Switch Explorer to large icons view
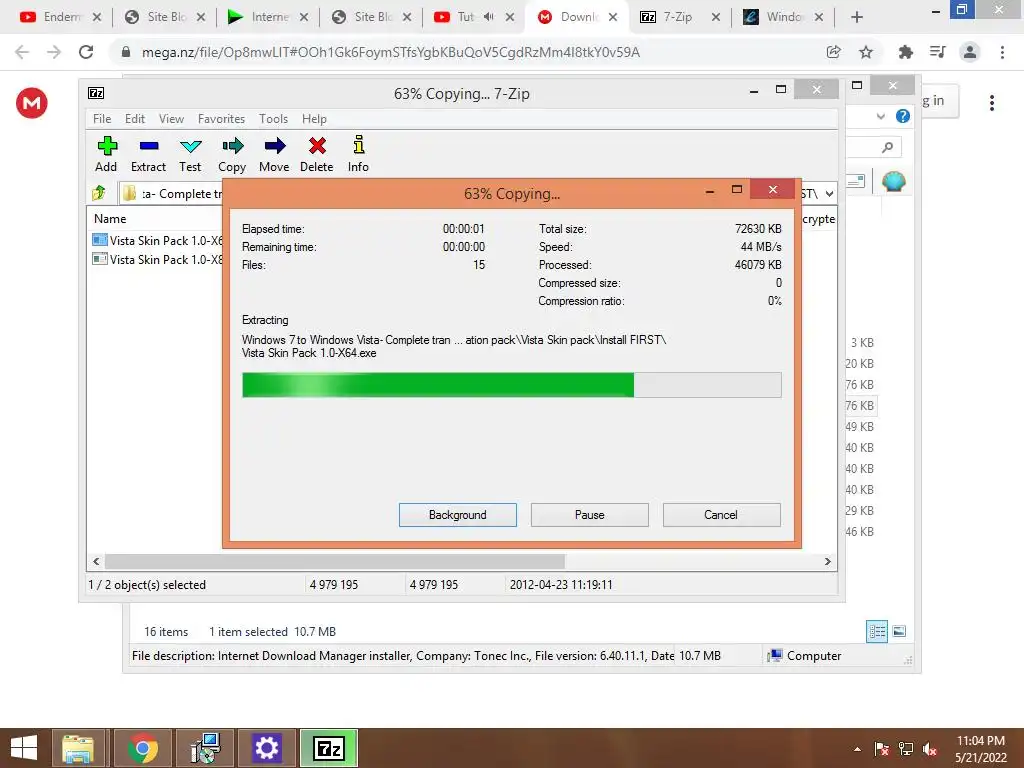 pos(899,632)
